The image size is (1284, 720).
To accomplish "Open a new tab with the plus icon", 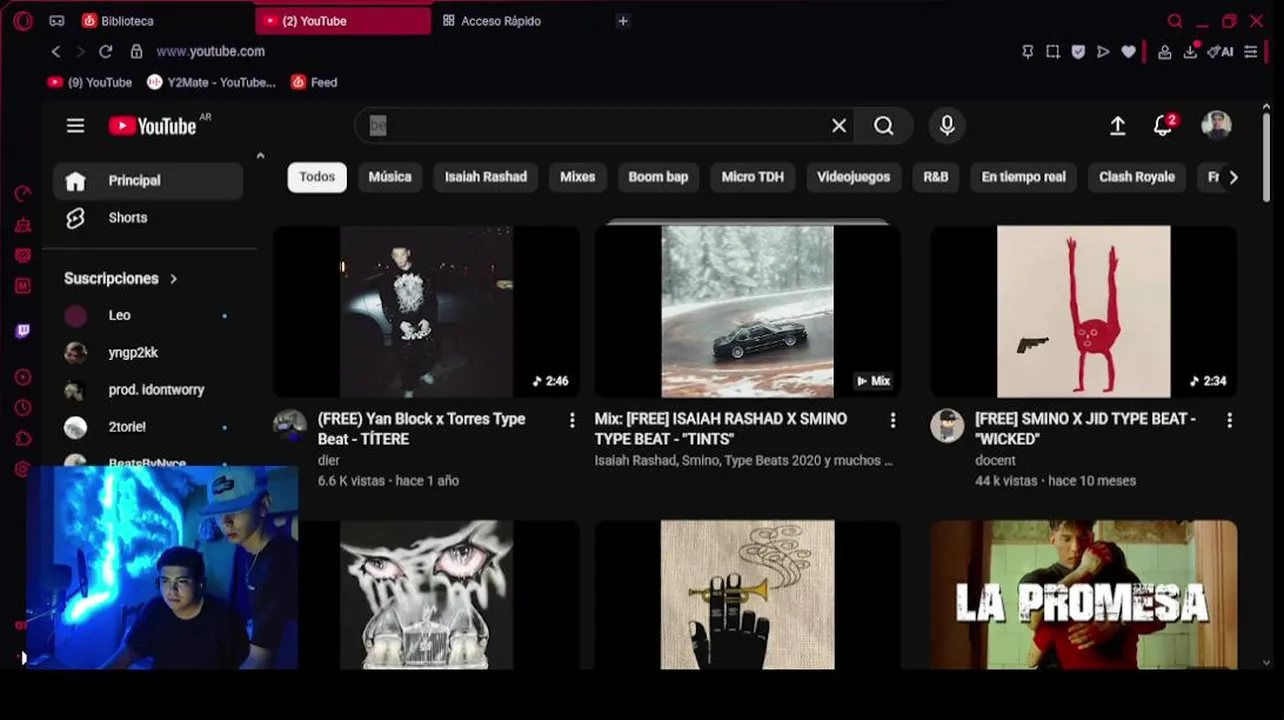I will [x=623, y=21].
